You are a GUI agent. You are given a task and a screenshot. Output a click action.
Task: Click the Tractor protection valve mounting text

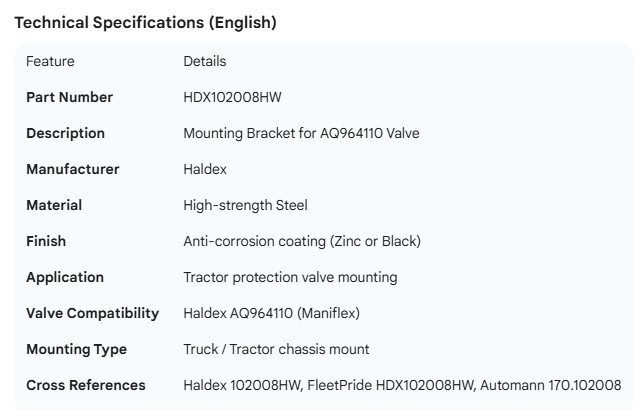tap(290, 277)
